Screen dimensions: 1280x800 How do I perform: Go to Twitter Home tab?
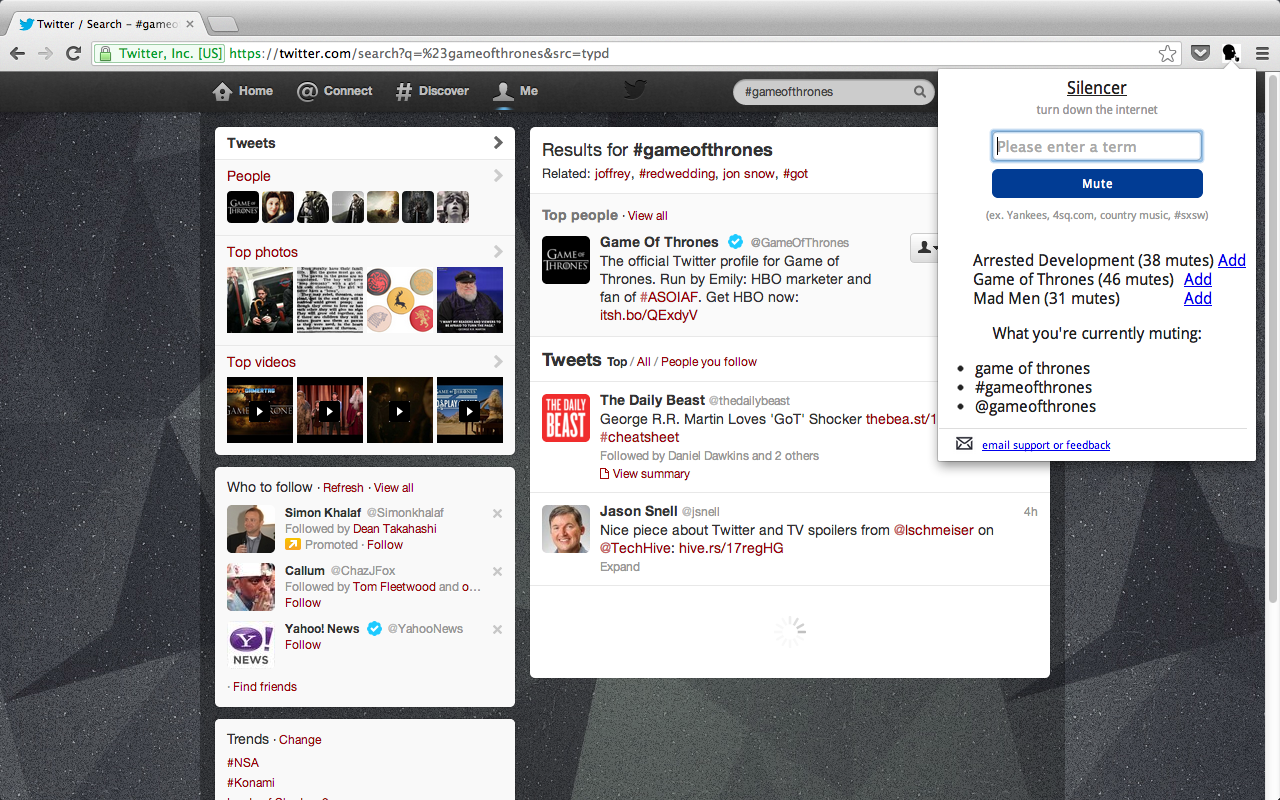(x=243, y=91)
